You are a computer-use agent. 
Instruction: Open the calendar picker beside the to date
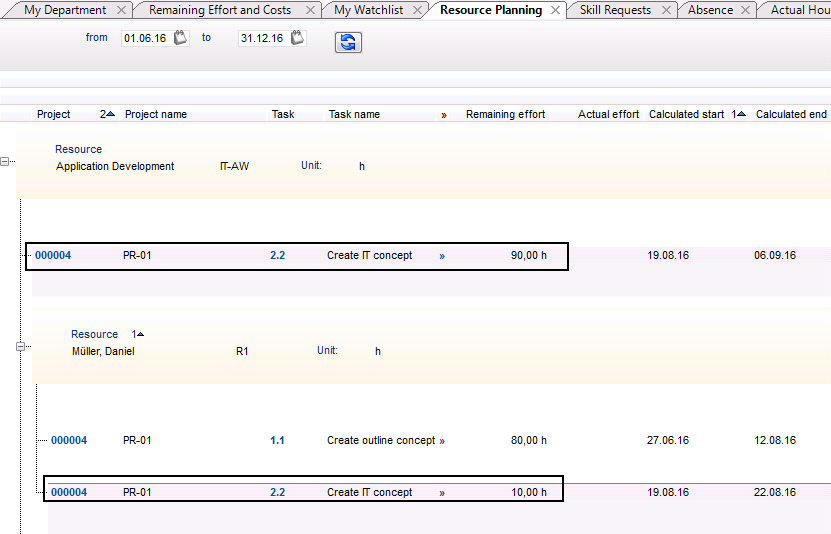coord(298,38)
